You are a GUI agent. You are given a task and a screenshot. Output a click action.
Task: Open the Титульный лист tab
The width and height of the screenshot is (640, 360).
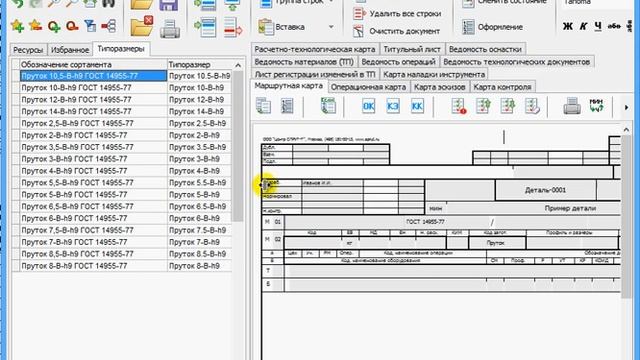(412, 49)
